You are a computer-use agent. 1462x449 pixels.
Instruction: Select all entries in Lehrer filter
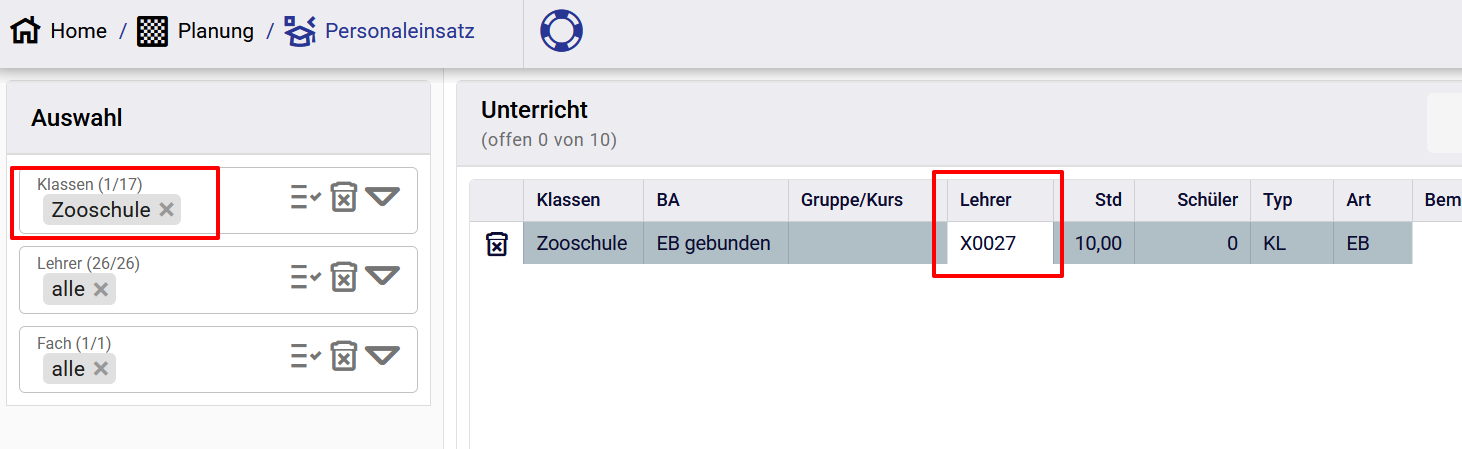coord(305,276)
